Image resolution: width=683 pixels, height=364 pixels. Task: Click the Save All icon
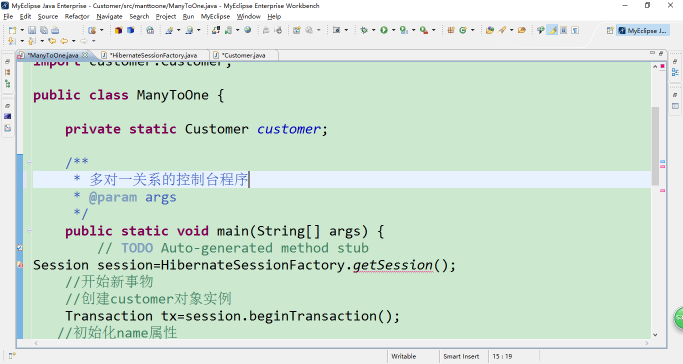(x=44, y=30)
